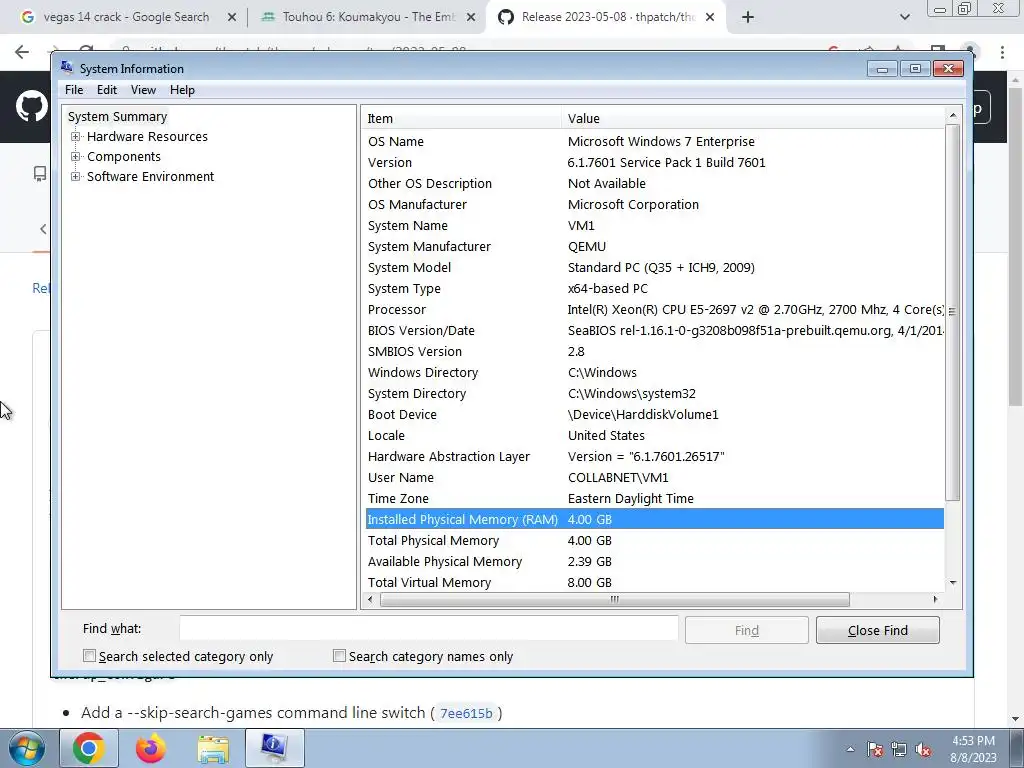The width and height of the screenshot is (1024, 768).
Task: Select the OS Name row
Action: (654, 142)
